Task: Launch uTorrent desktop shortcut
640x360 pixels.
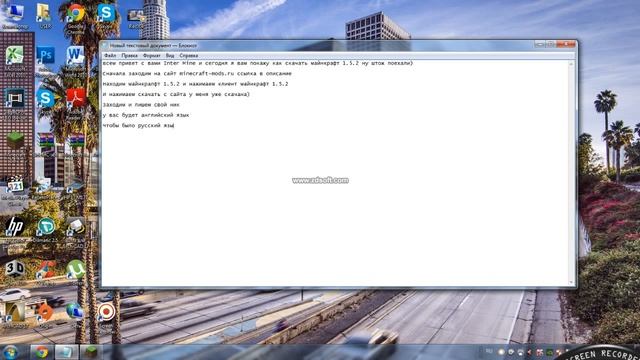Action: click(x=76, y=269)
